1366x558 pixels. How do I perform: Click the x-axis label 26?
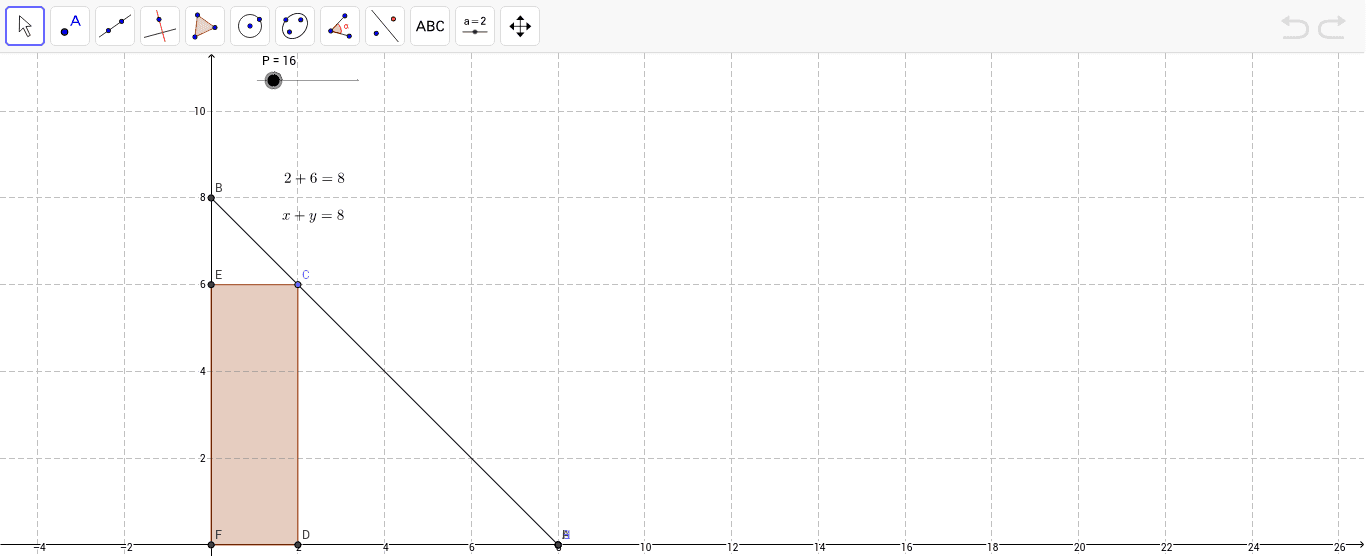pyautogui.click(x=1340, y=547)
